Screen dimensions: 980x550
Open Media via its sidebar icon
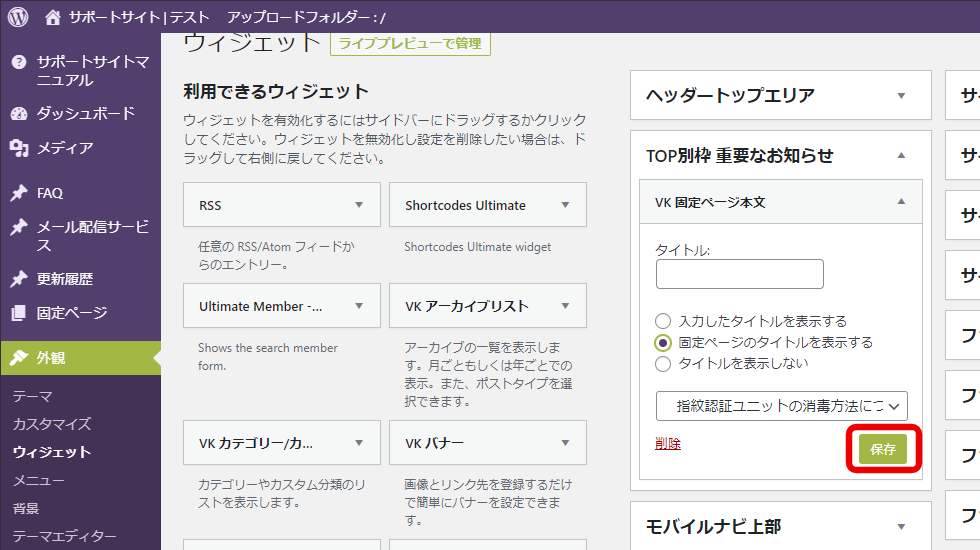(19, 148)
